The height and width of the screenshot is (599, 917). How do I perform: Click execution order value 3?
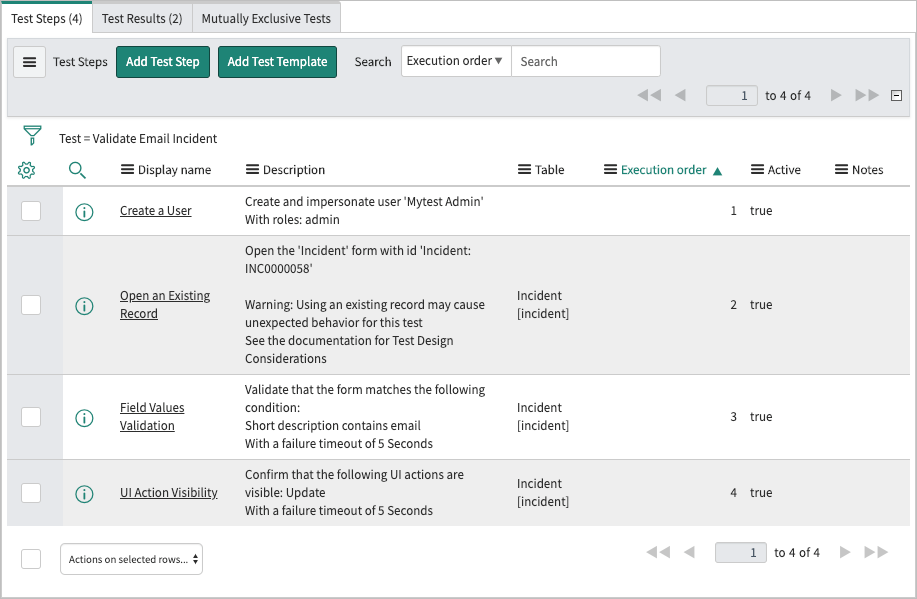pos(733,416)
